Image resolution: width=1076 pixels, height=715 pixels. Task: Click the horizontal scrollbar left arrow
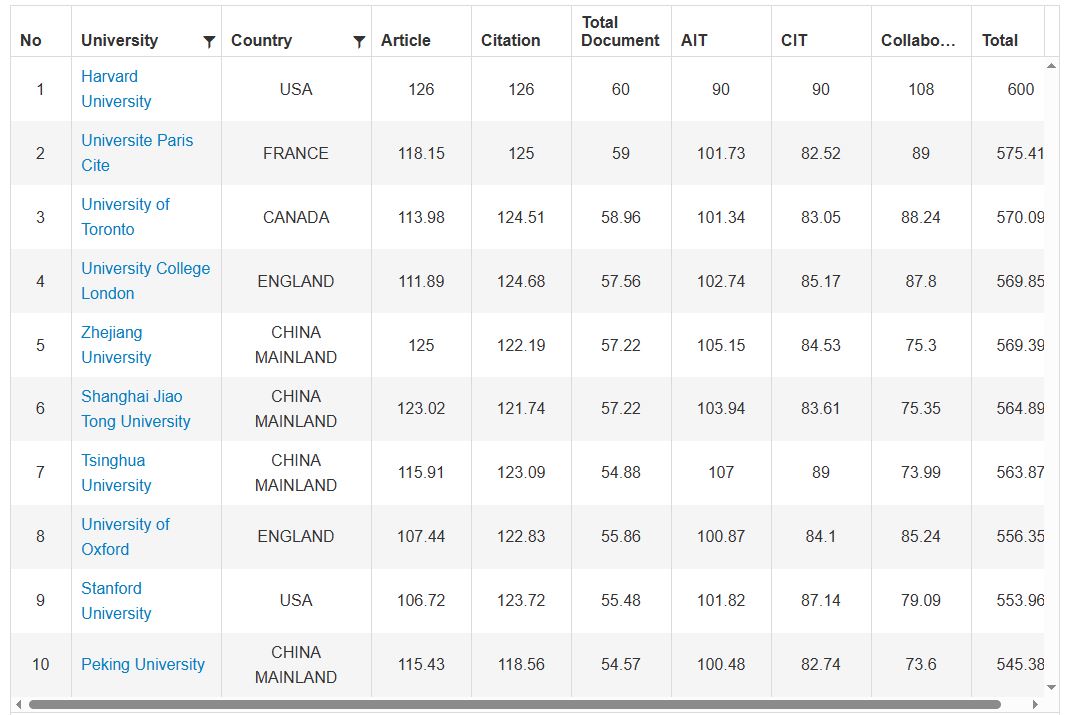pos(19,704)
